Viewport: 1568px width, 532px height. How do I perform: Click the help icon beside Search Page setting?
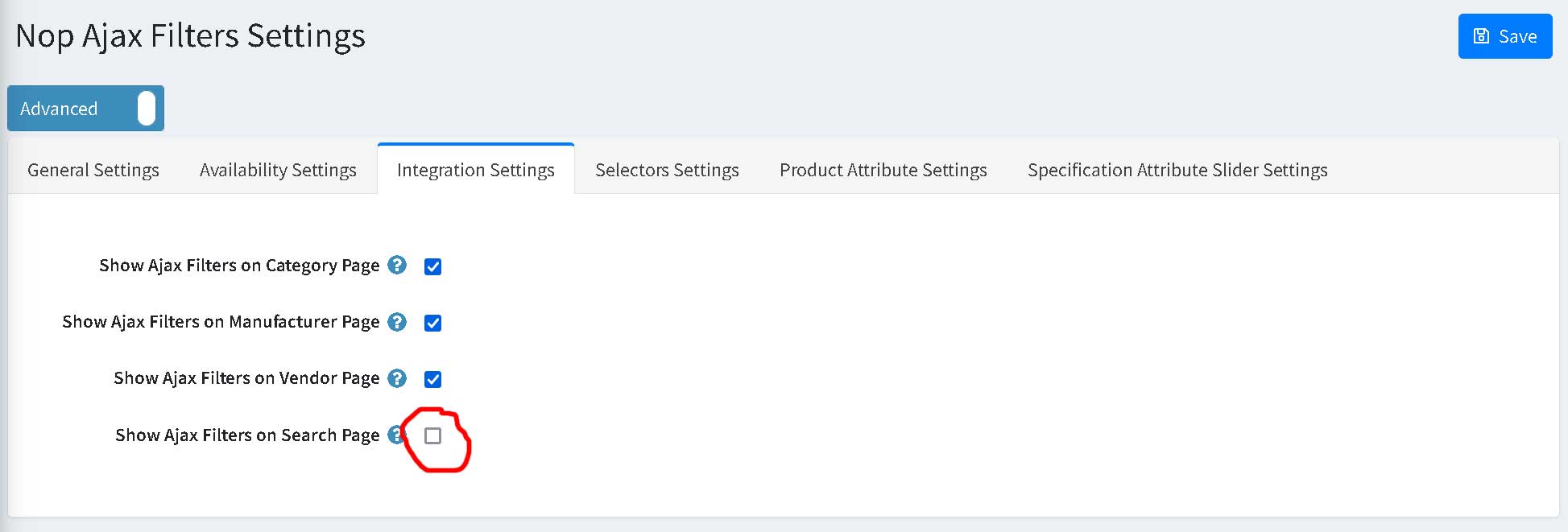[x=396, y=435]
